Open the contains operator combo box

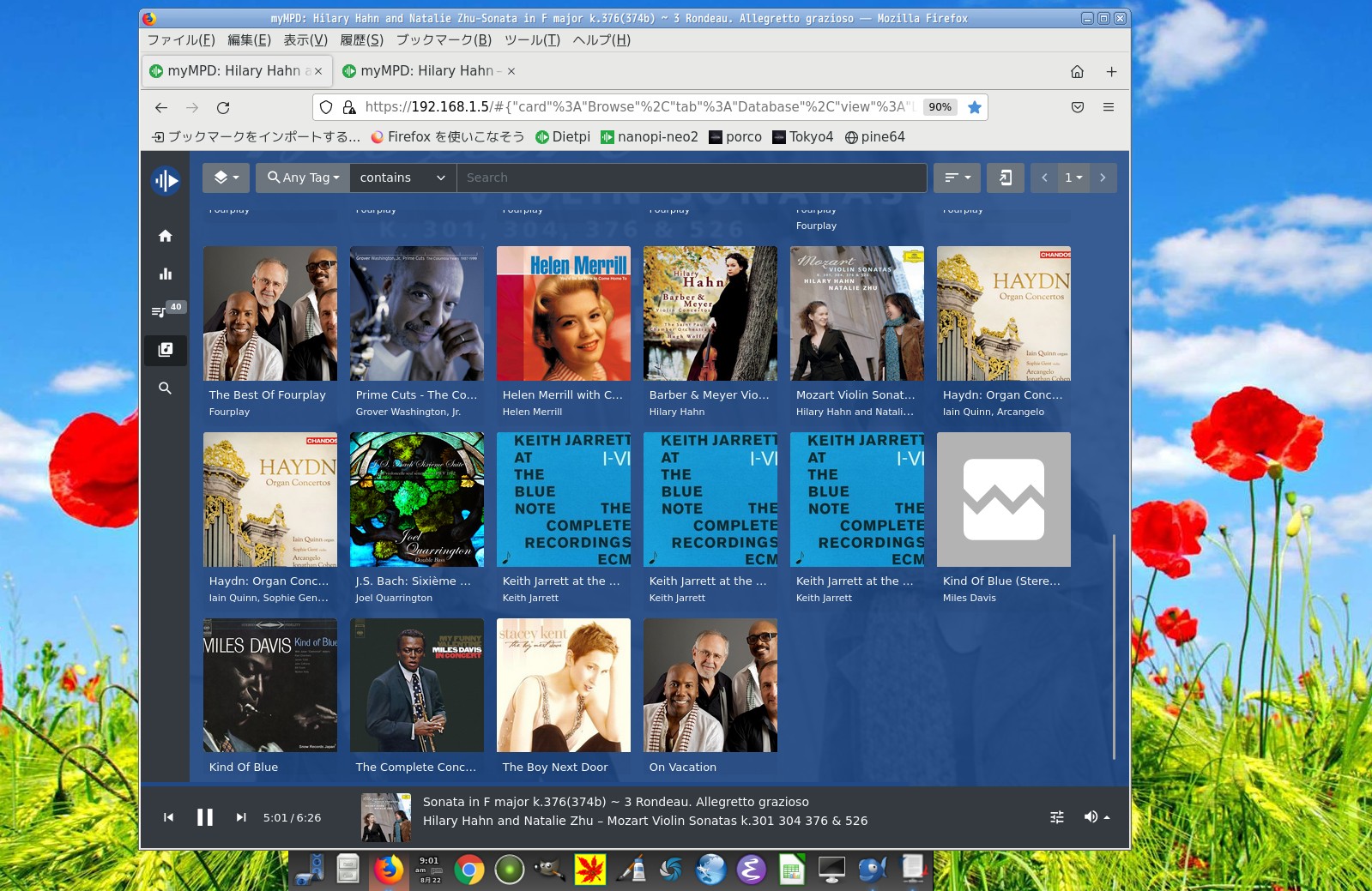[x=402, y=178]
